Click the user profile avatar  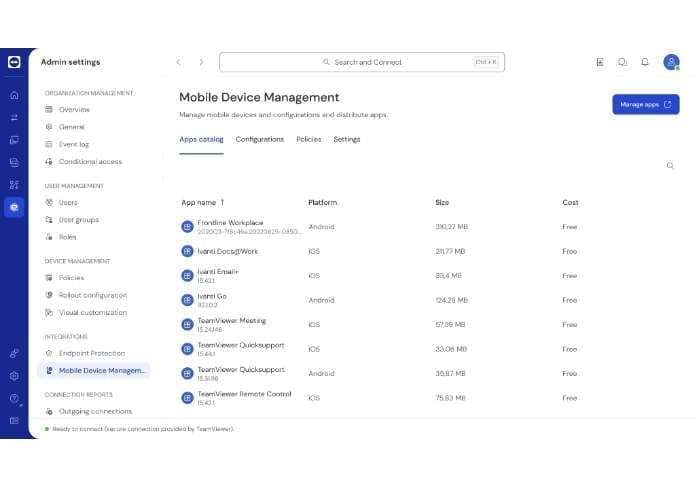coord(671,62)
